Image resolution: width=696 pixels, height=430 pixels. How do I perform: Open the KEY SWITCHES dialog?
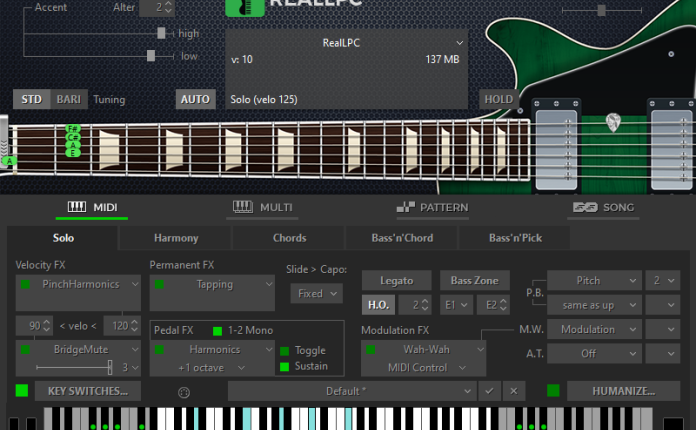point(88,391)
